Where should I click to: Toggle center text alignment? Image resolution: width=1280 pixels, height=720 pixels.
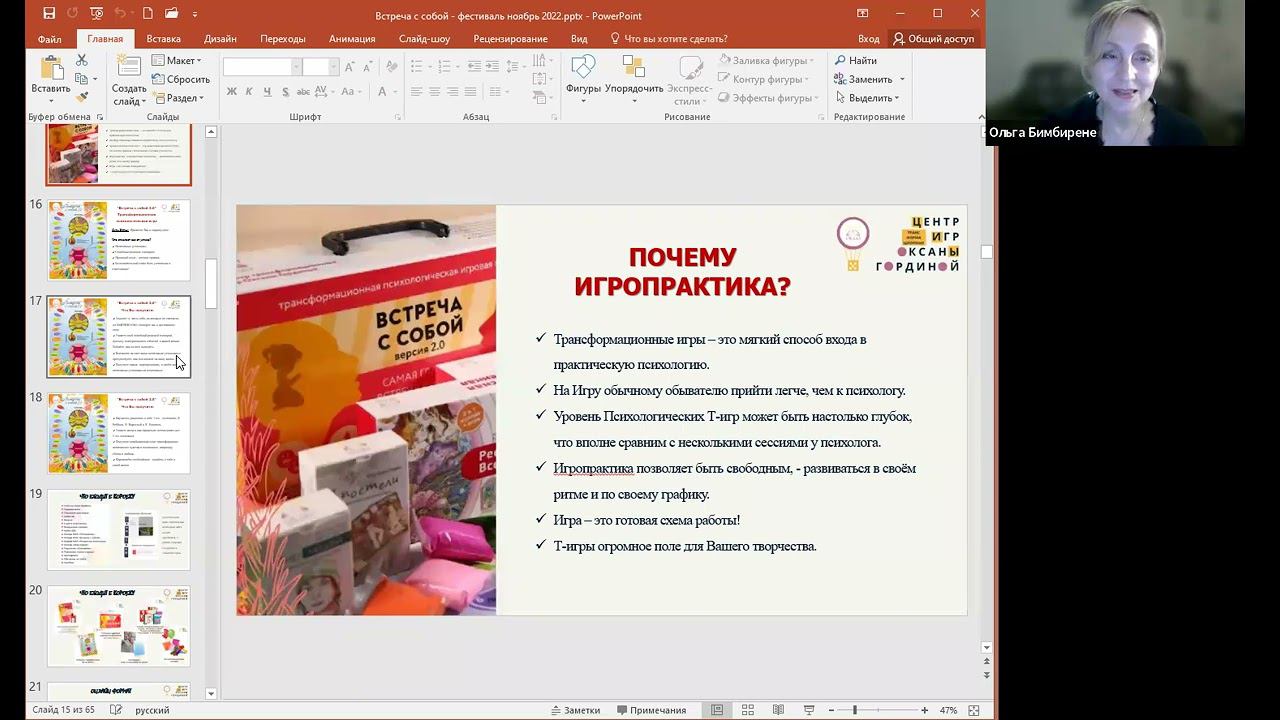[435, 92]
